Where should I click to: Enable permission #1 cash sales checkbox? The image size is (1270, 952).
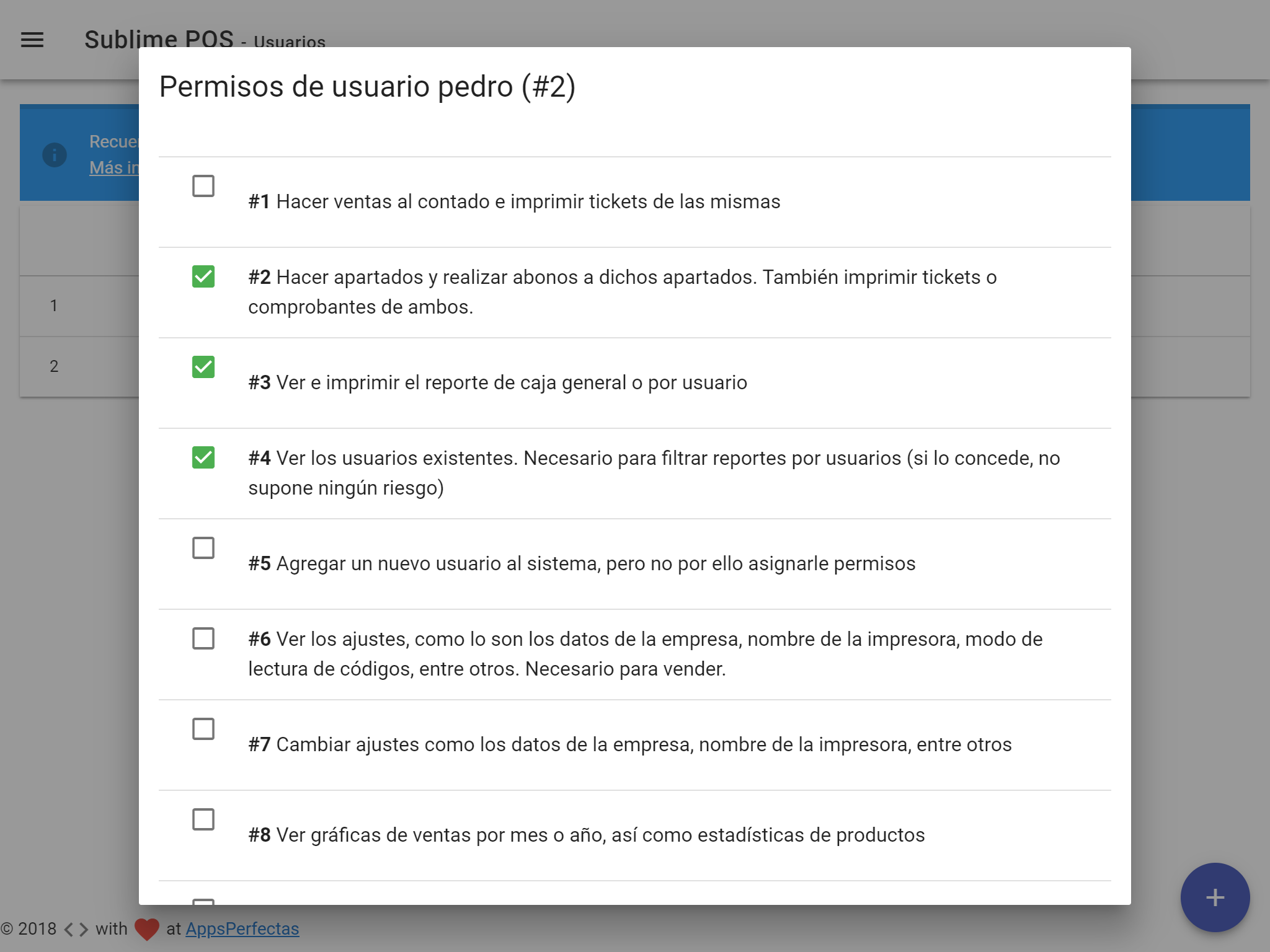pyautogui.click(x=203, y=186)
